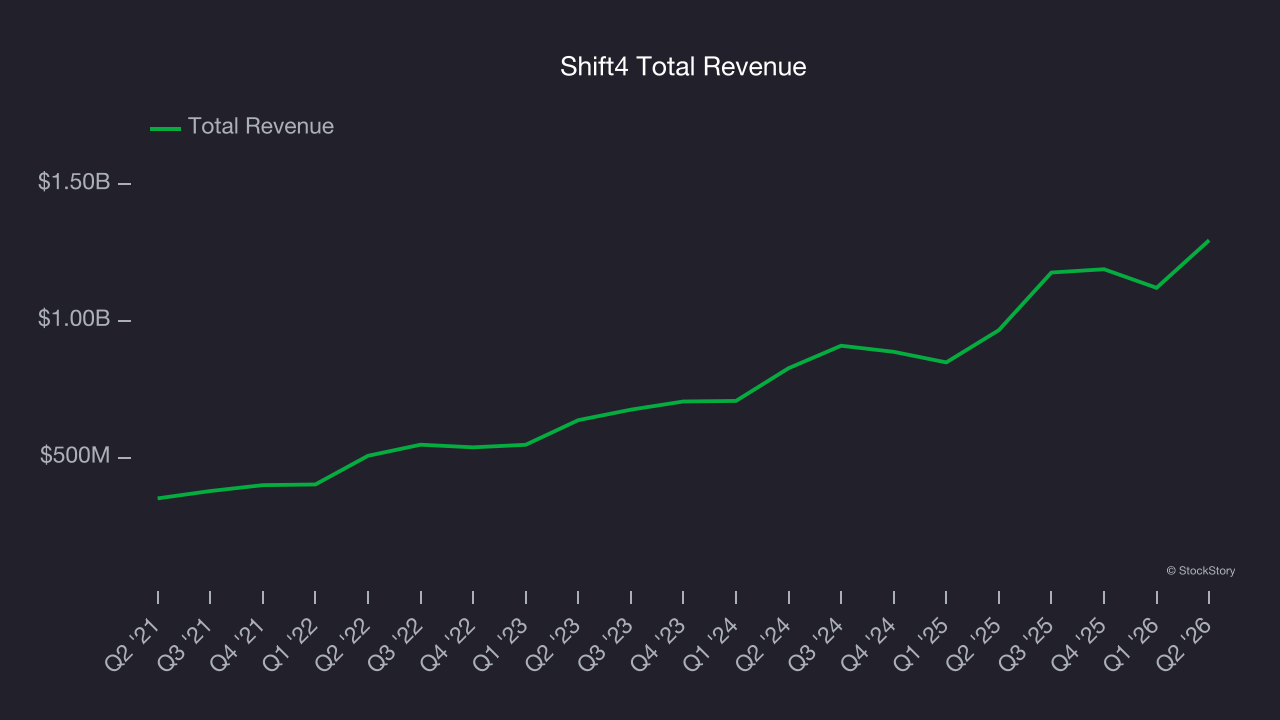
Task: Click the chart title 'Shift4 Total Revenue'
Action: (683, 67)
